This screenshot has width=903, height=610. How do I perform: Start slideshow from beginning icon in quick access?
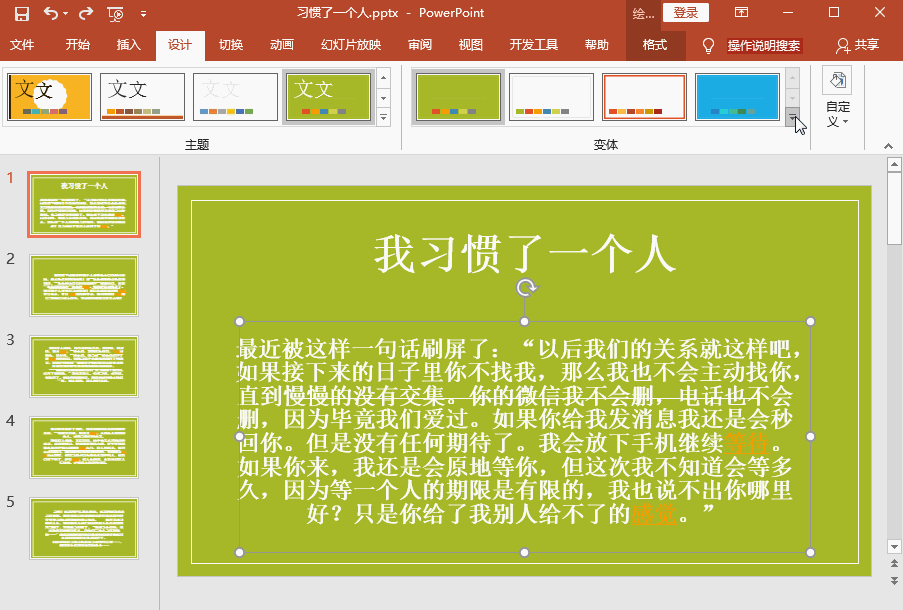(x=115, y=14)
